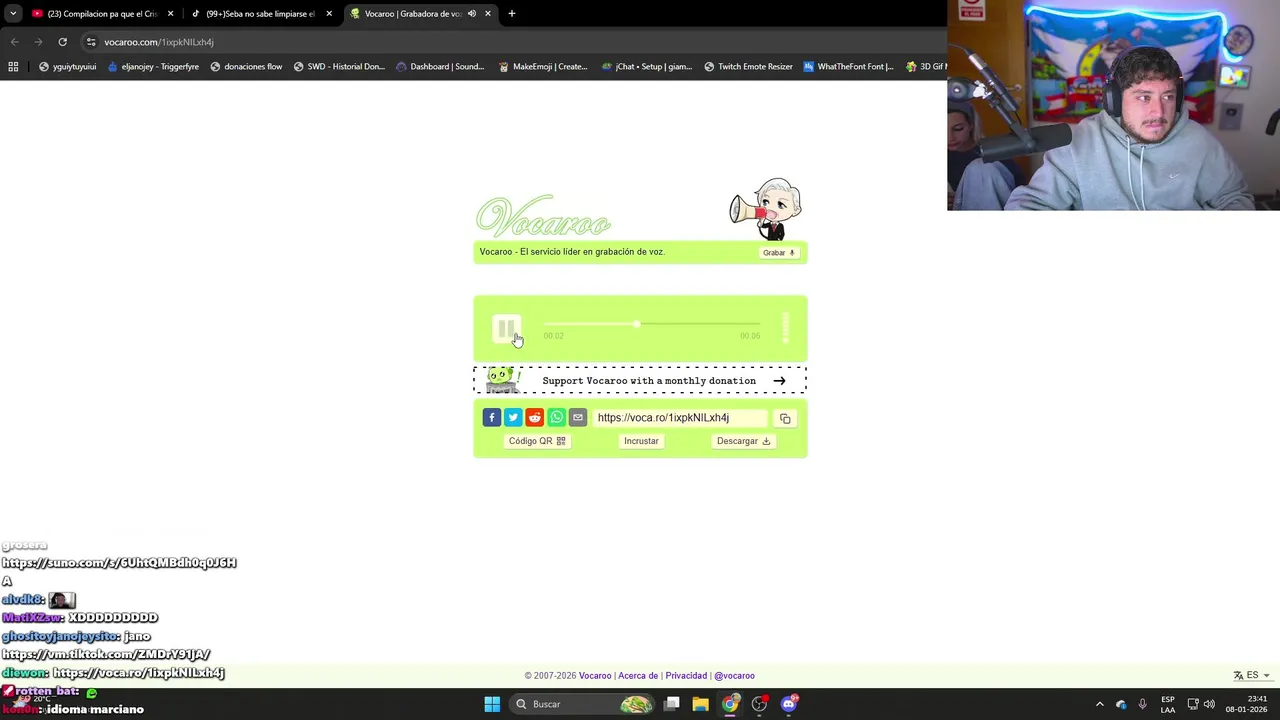Open eljanojey - Triggerfyre bookmark

click(153, 67)
